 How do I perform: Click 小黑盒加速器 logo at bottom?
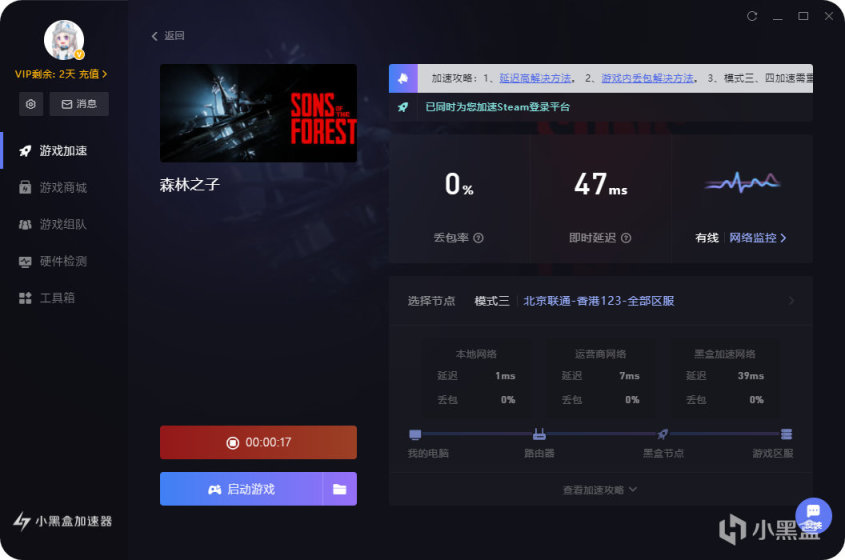(63, 521)
